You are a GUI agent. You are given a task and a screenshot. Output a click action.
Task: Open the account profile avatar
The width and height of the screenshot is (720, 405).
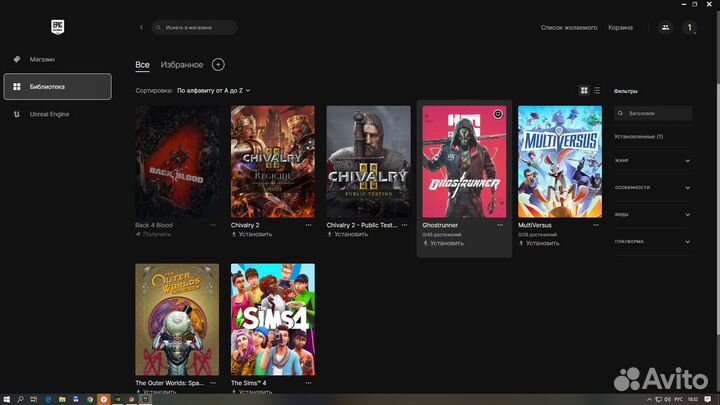pos(689,28)
